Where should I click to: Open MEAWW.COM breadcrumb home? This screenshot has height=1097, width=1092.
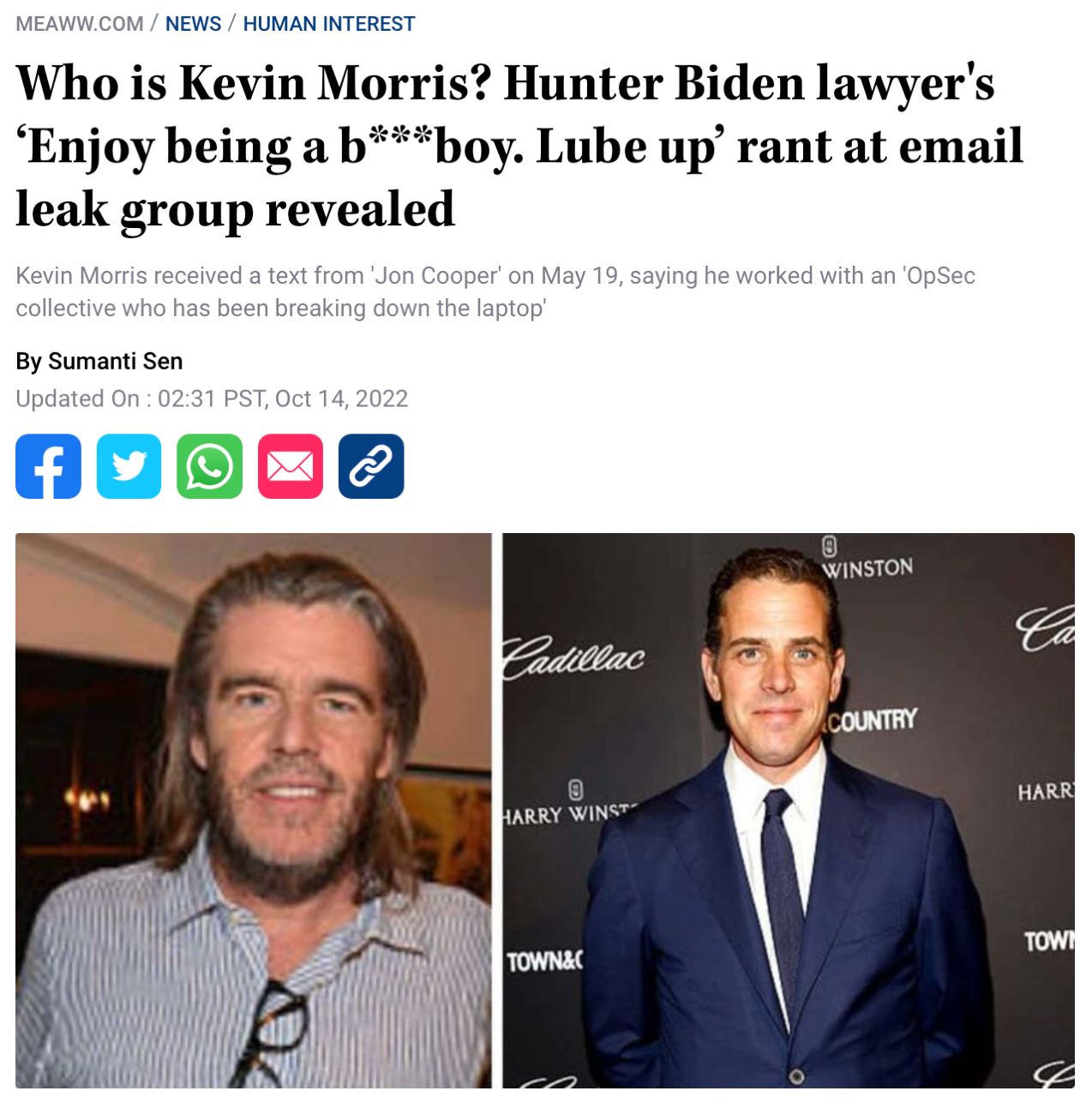80,24
